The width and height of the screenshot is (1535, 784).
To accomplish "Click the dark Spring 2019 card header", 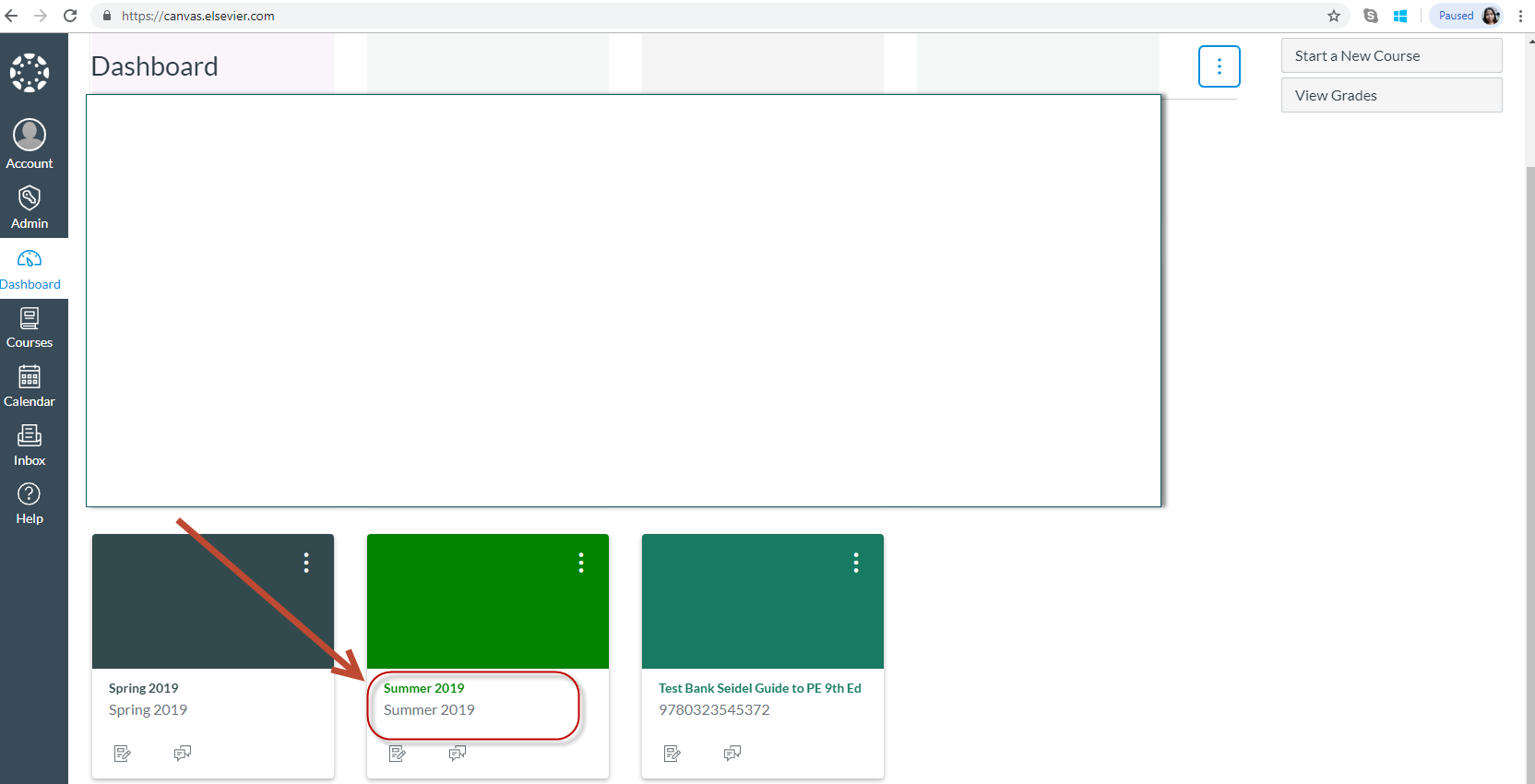I will [213, 601].
